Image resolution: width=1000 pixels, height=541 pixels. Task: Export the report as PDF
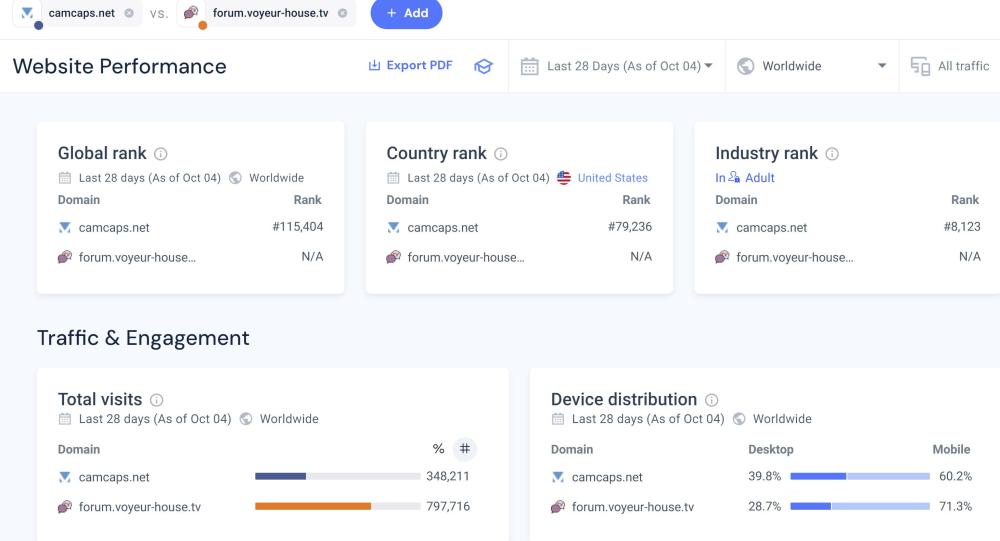pos(410,66)
